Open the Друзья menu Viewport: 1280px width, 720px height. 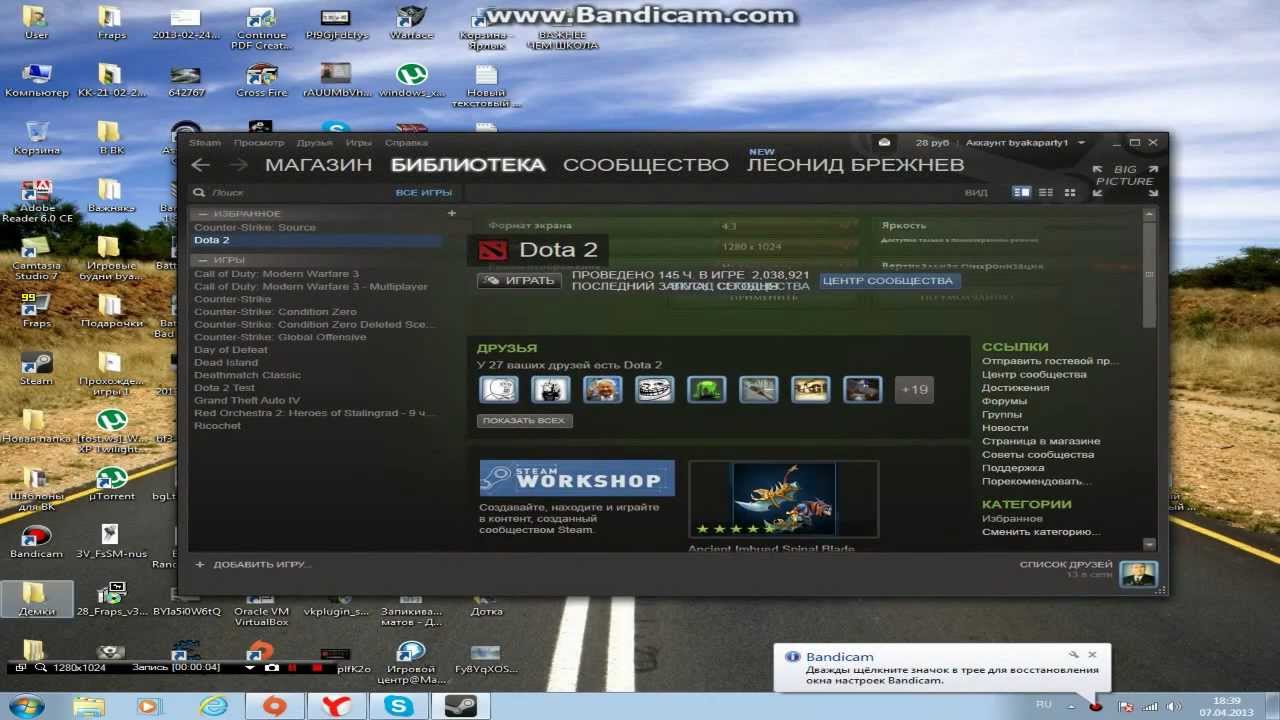pyautogui.click(x=314, y=143)
